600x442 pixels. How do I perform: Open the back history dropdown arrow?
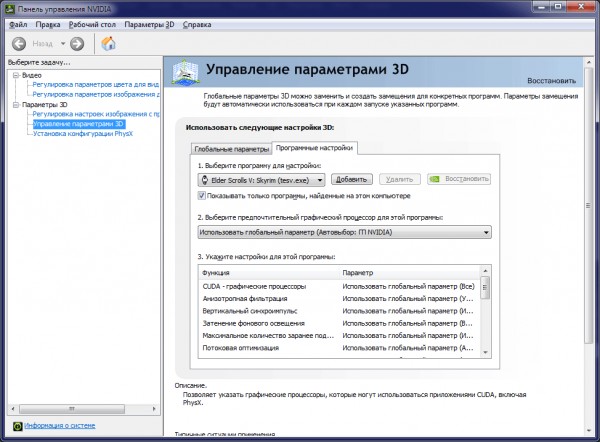pos(61,44)
